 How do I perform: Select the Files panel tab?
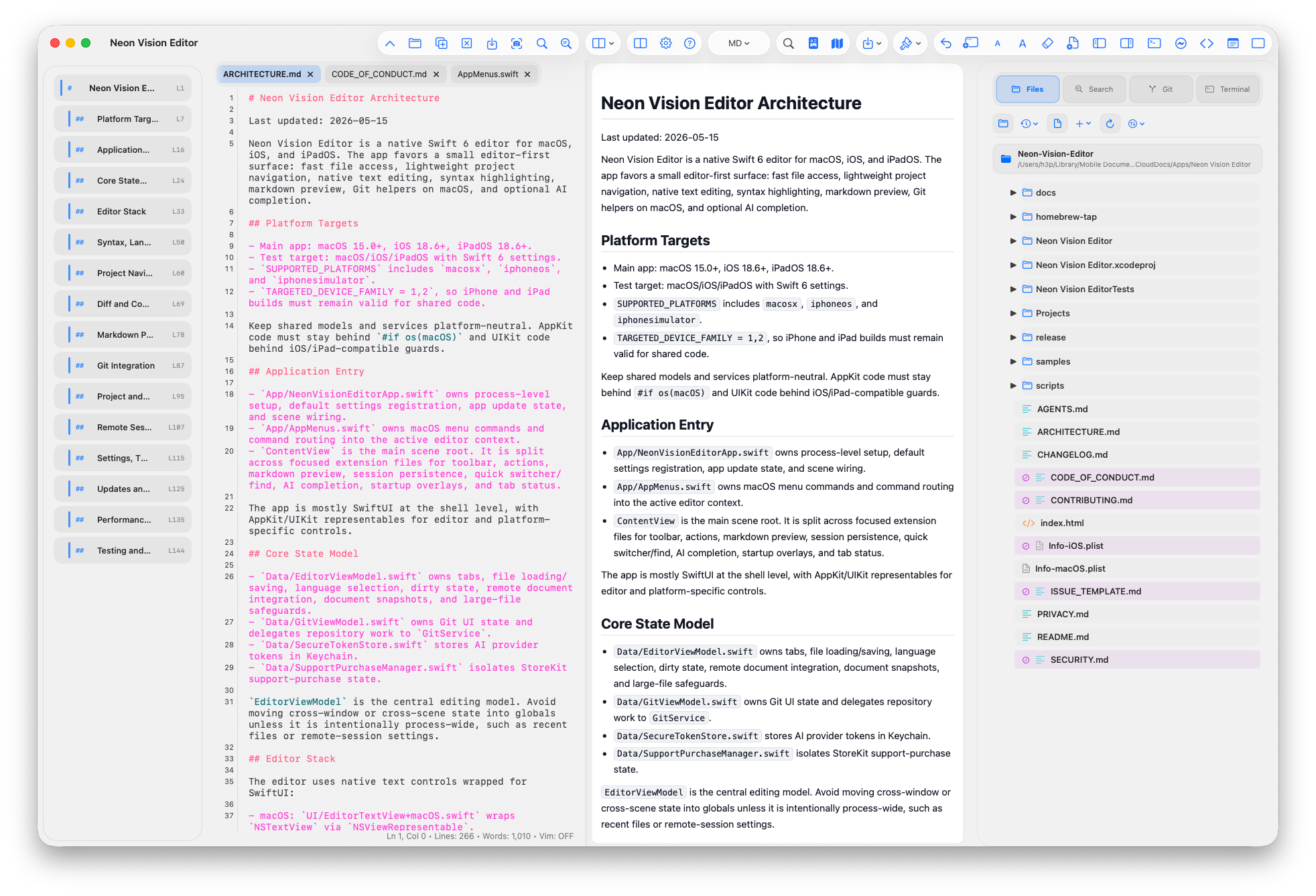pyautogui.click(x=1027, y=89)
